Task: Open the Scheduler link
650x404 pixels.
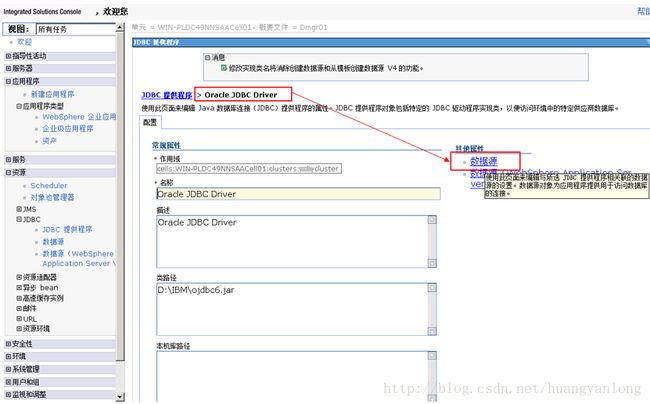Action: tap(49, 186)
